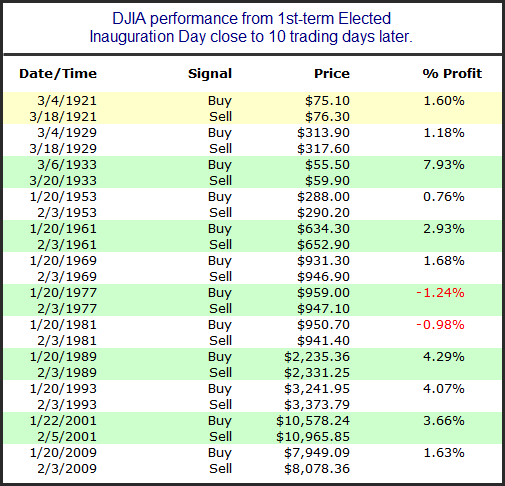The image size is (505, 486).
Task: Click the red -0.98% profit value
Action: click(x=440, y=324)
